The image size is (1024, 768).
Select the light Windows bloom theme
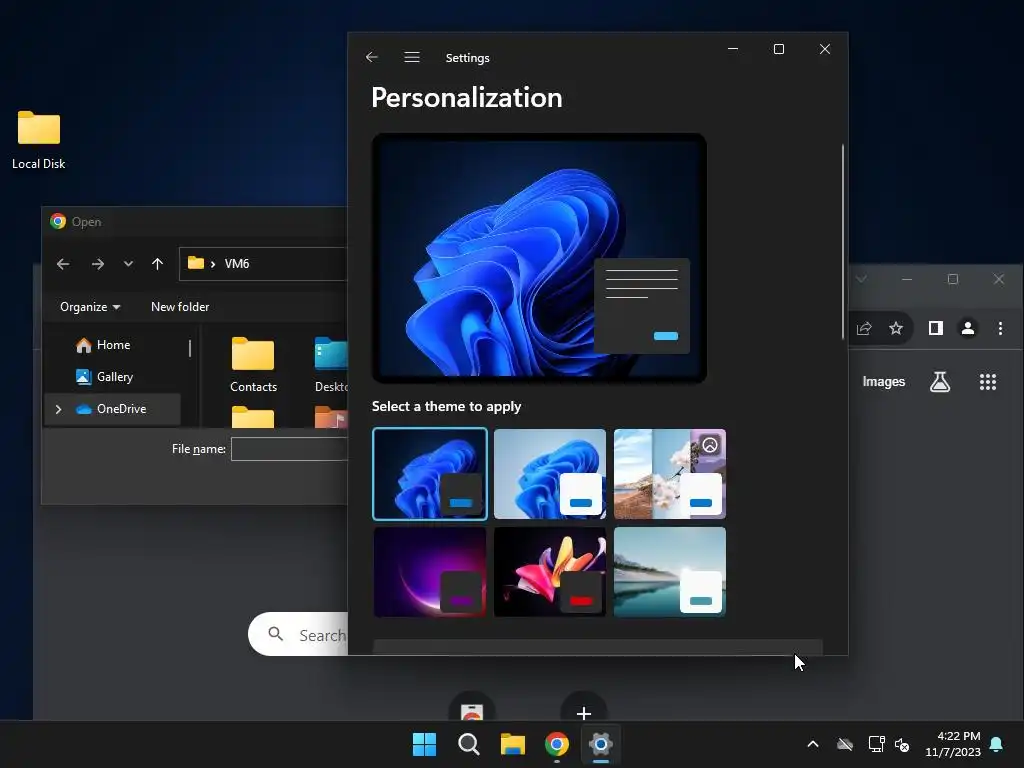click(550, 474)
